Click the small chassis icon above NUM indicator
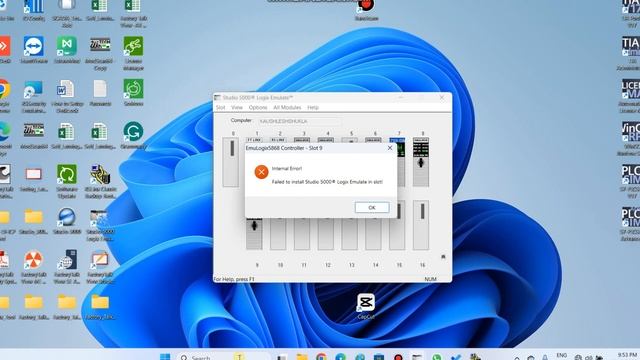Viewport: 640px width, 360px height. [x=443, y=257]
